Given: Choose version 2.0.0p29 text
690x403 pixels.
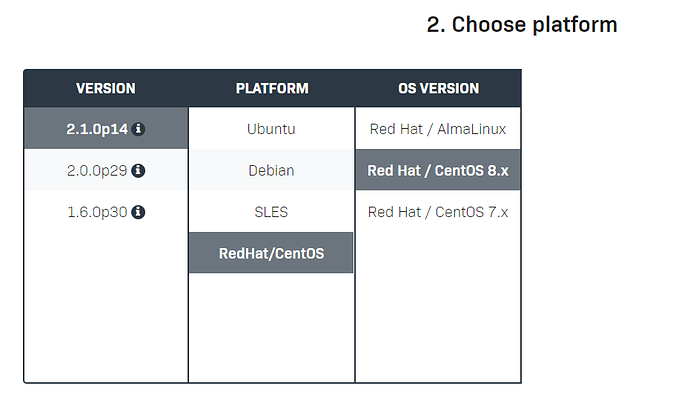Looking at the screenshot, I should click(97, 171).
